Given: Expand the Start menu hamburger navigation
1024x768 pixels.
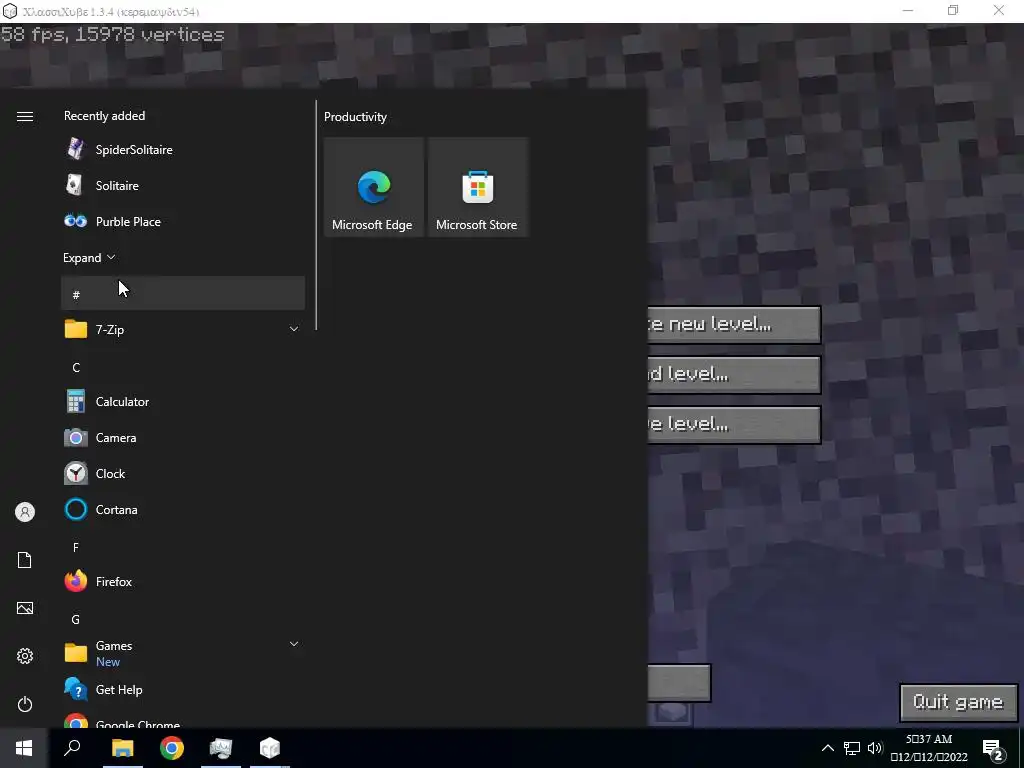Looking at the screenshot, I should (x=25, y=116).
